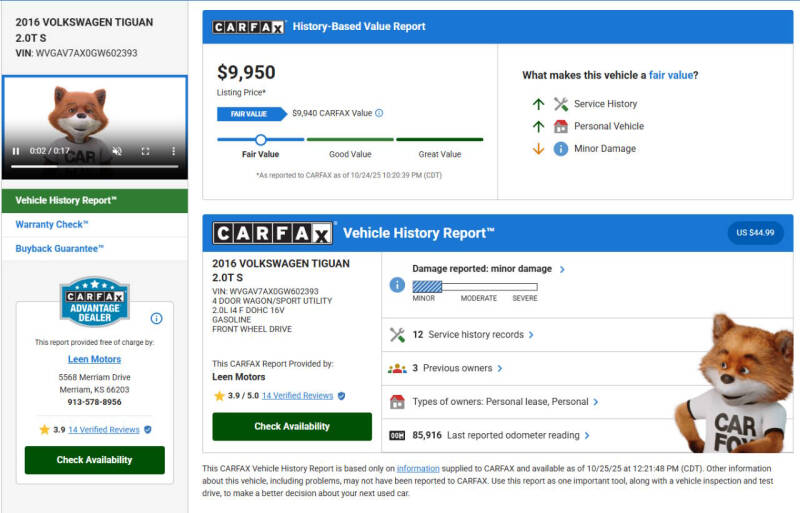Click the damage report info icon

tap(397, 285)
